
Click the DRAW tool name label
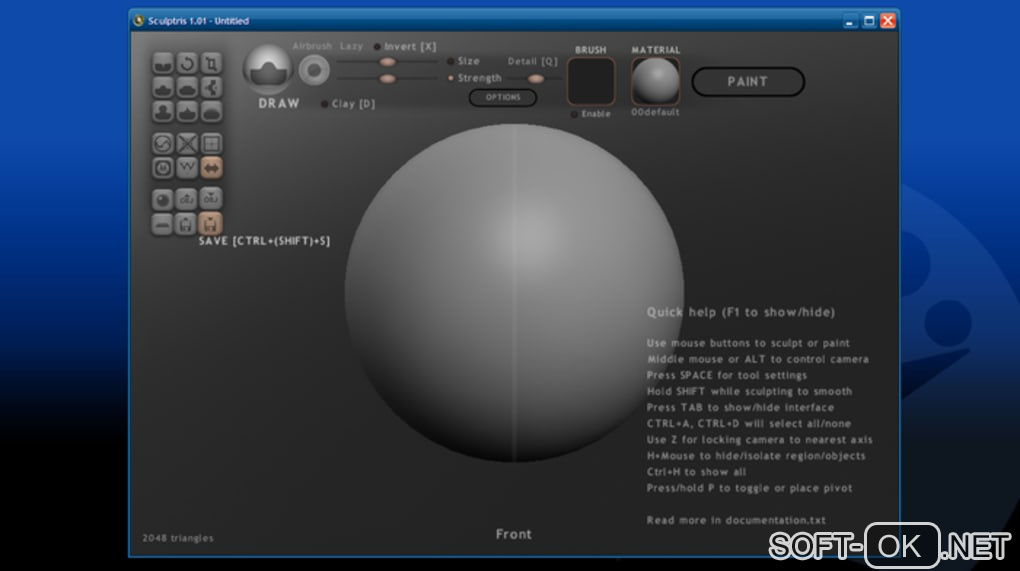279,103
